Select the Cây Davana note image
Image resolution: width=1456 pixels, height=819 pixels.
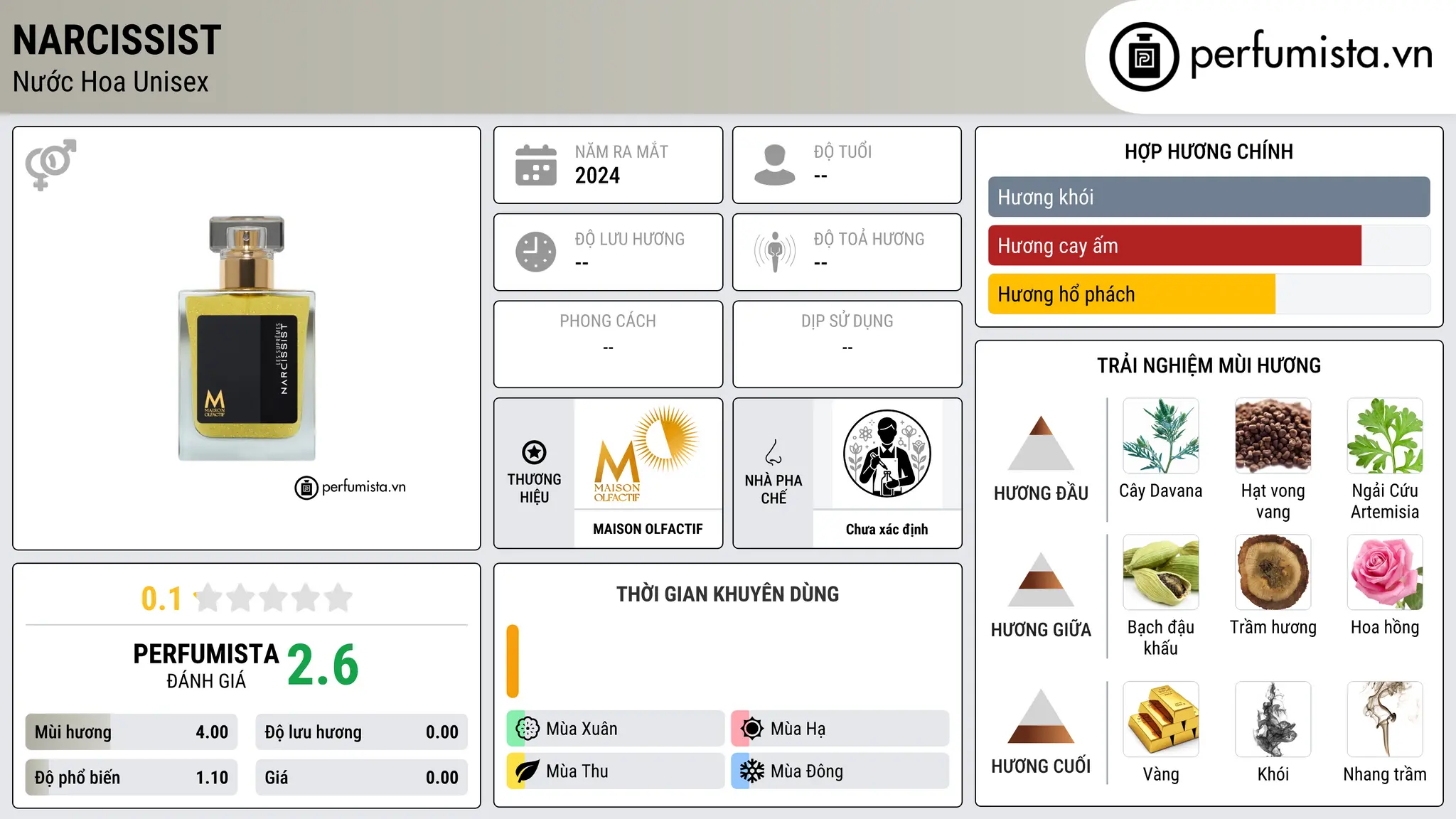[x=1161, y=436]
